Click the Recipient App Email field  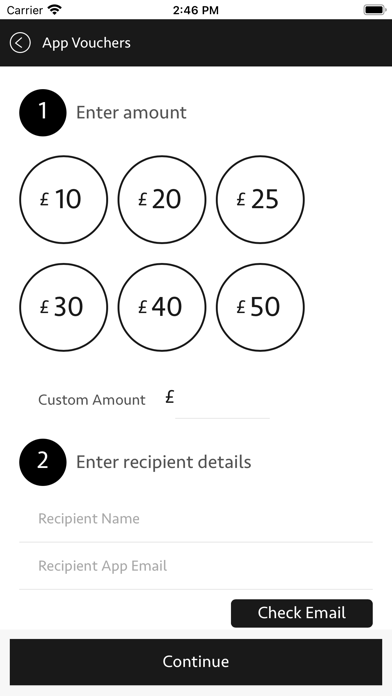tap(196, 566)
